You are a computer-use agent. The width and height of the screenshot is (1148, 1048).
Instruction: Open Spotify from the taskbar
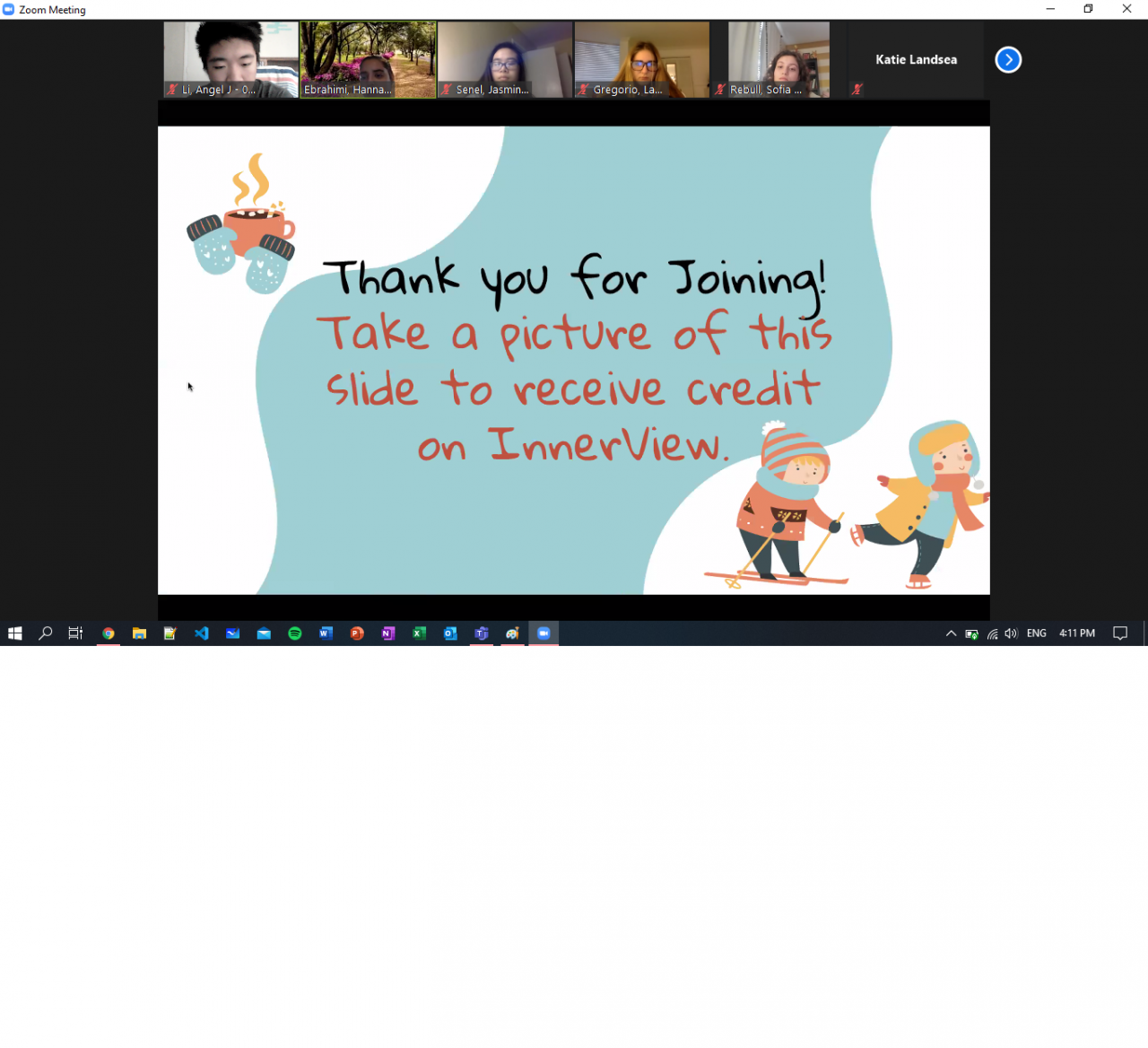tap(295, 633)
